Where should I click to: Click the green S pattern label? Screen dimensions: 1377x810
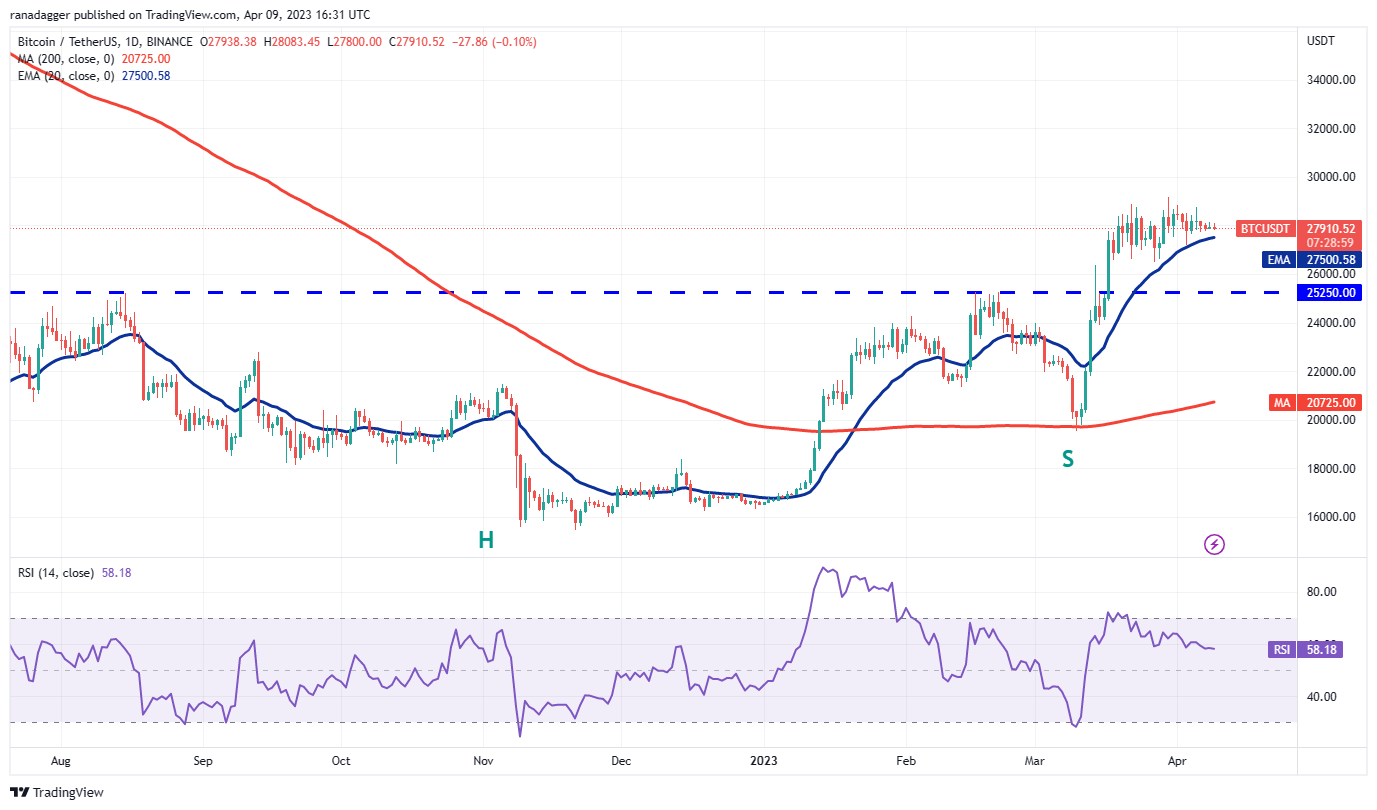1068,459
